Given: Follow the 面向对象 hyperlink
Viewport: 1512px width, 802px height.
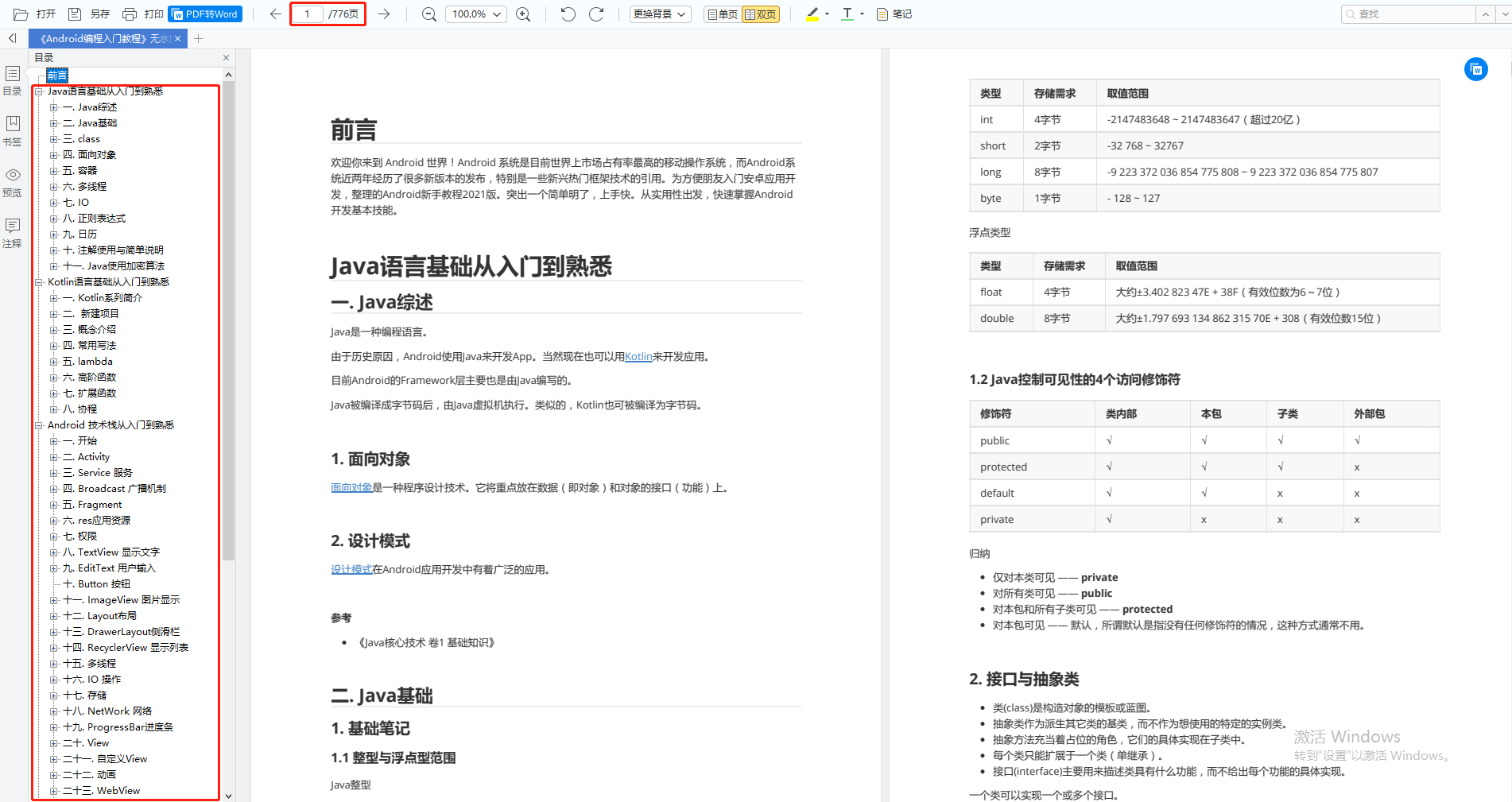Looking at the screenshot, I should pyautogui.click(x=351, y=488).
